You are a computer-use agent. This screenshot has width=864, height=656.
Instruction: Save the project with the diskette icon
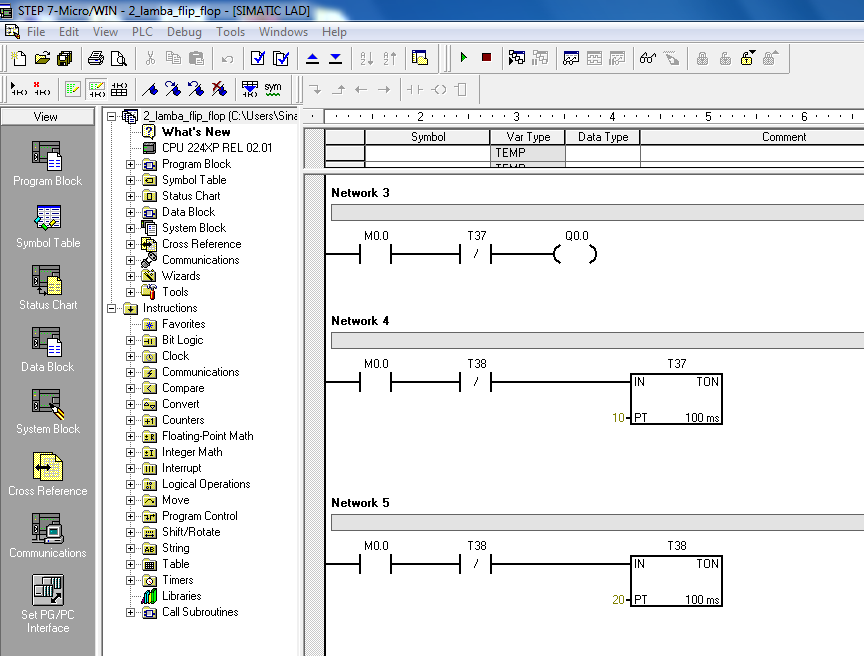pos(65,58)
